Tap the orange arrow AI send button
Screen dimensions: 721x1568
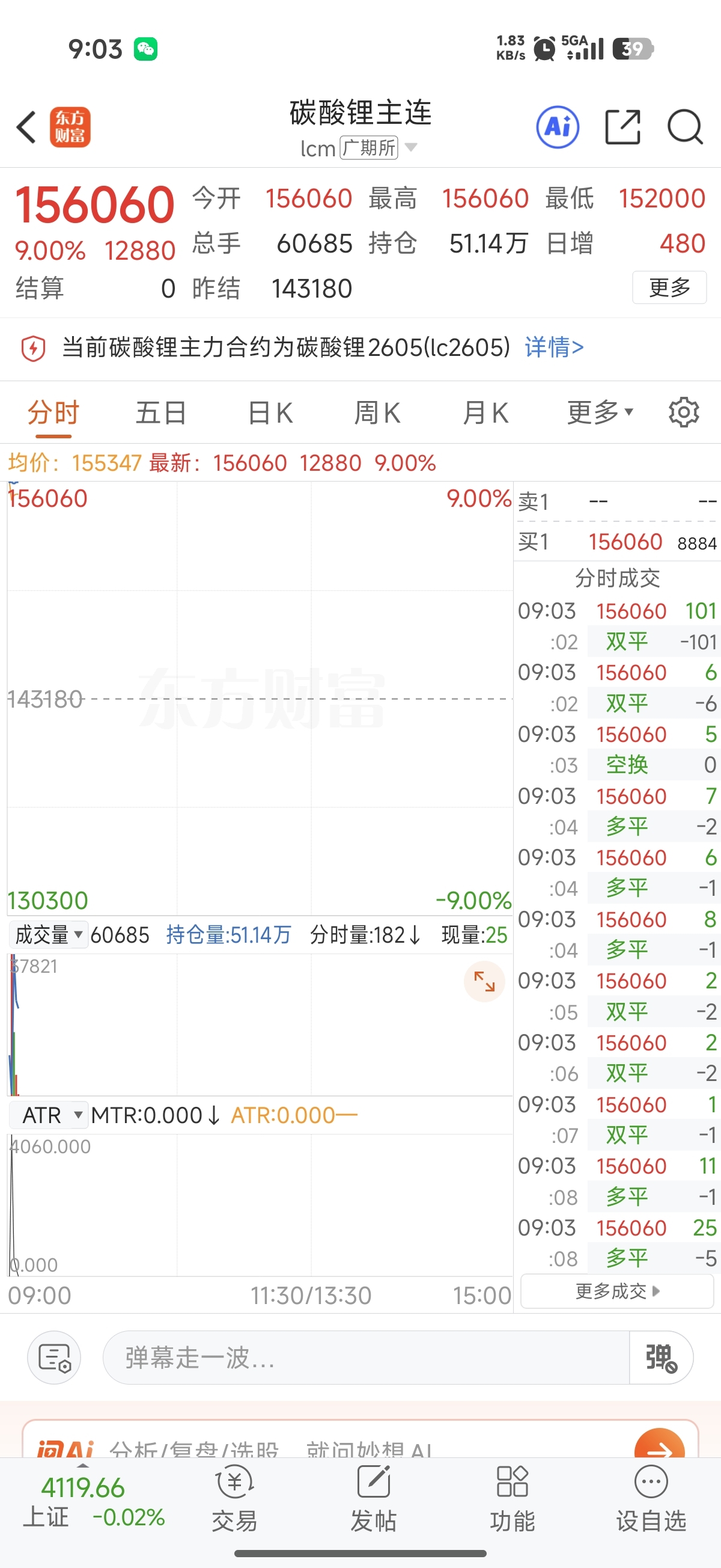659,1449
